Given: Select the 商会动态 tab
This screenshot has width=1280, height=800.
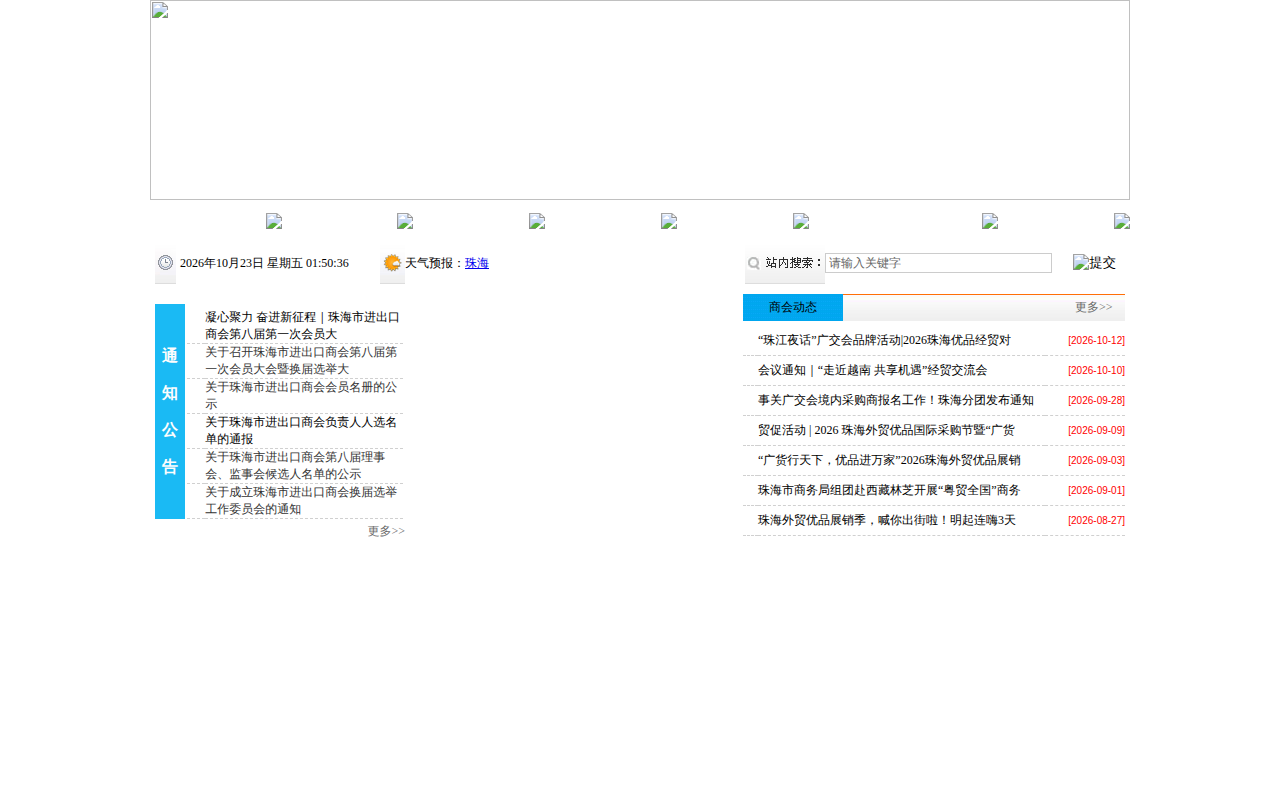Looking at the screenshot, I should pos(793,308).
